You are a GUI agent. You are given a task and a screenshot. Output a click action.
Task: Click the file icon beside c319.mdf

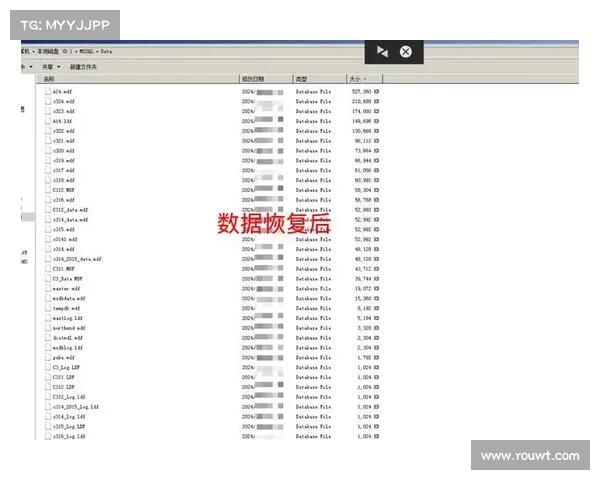point(48,160)
